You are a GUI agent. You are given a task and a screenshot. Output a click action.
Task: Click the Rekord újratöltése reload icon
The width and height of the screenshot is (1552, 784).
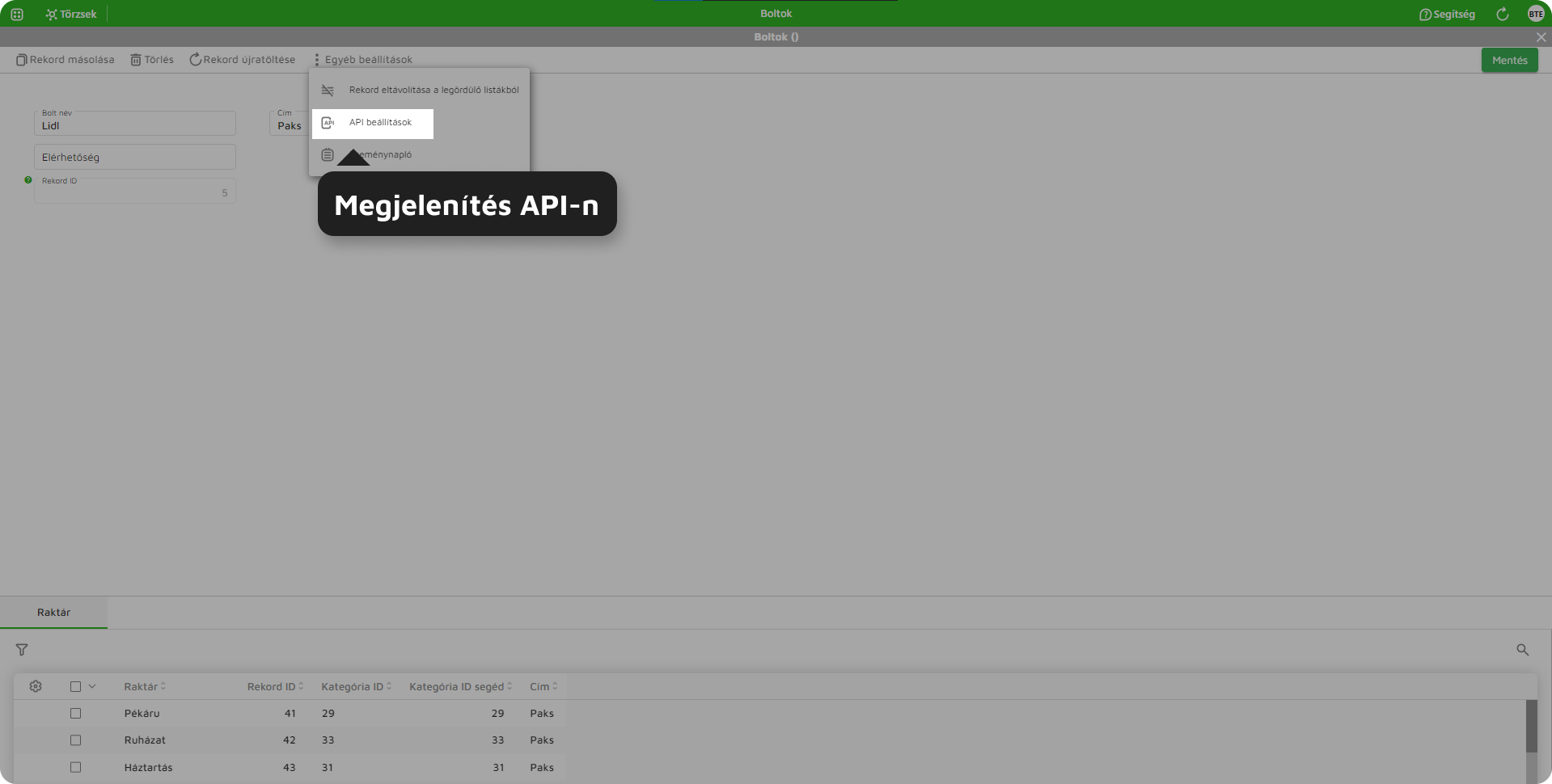195,60
